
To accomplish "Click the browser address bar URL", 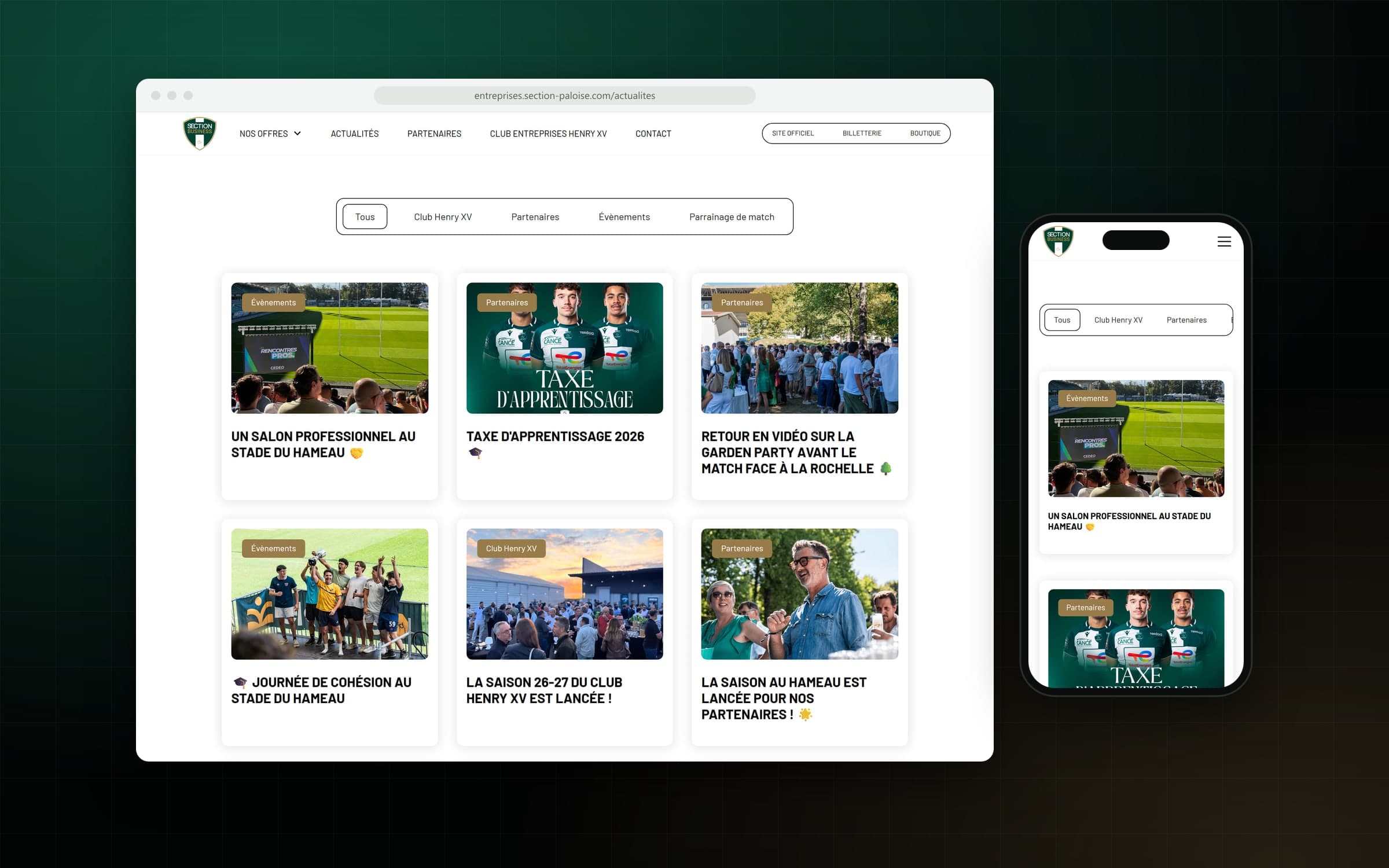I will coord(564,95).
